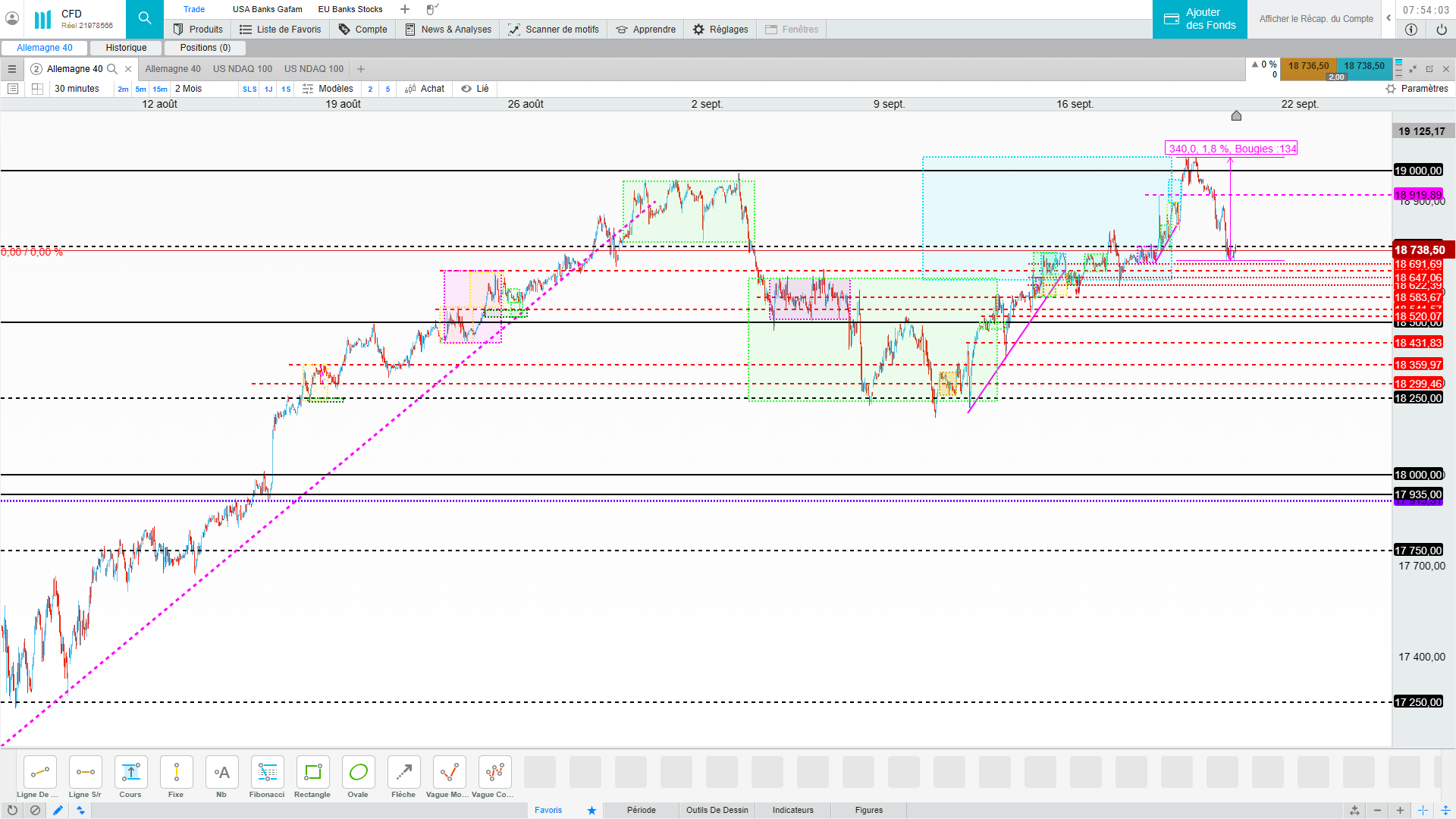Select the Ligne S/r line tool
The image size is (1456, 819).
[x=85, y=773]
